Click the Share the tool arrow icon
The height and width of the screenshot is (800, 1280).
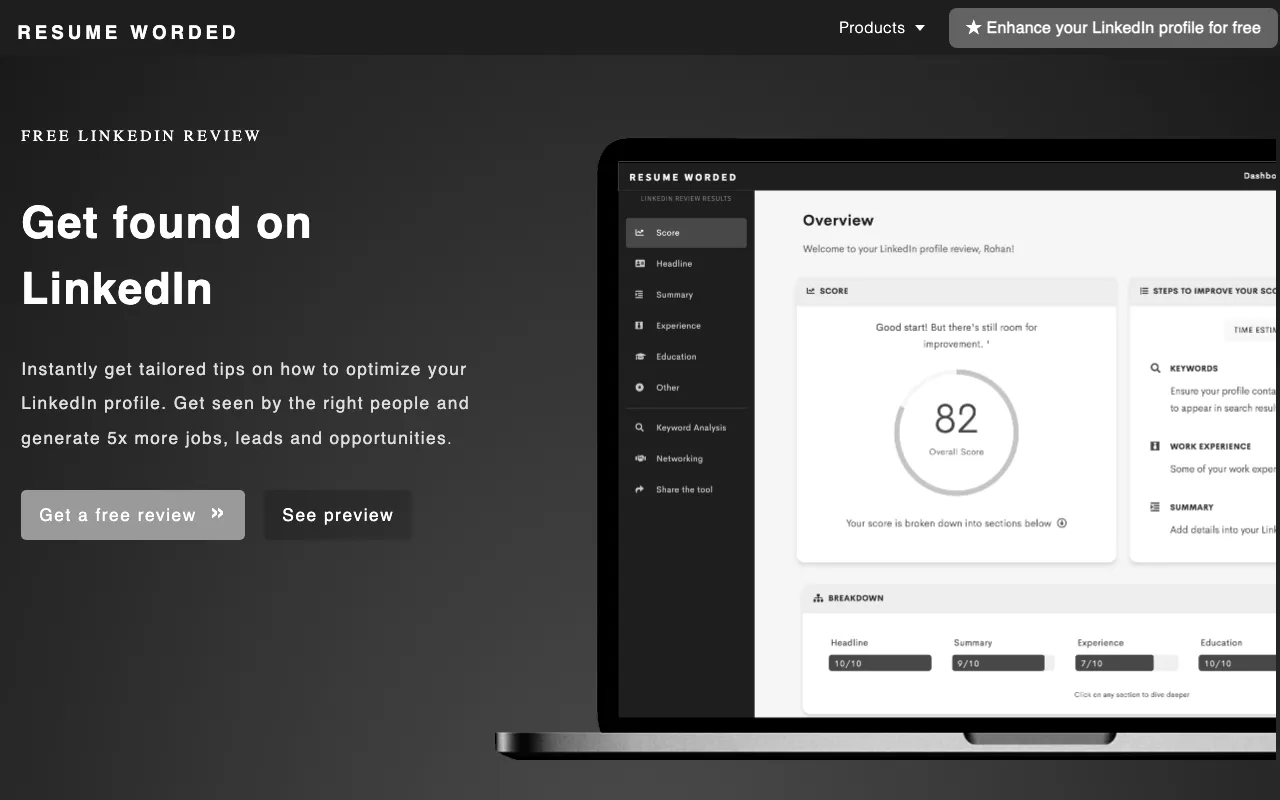click(x=640, y=490)
